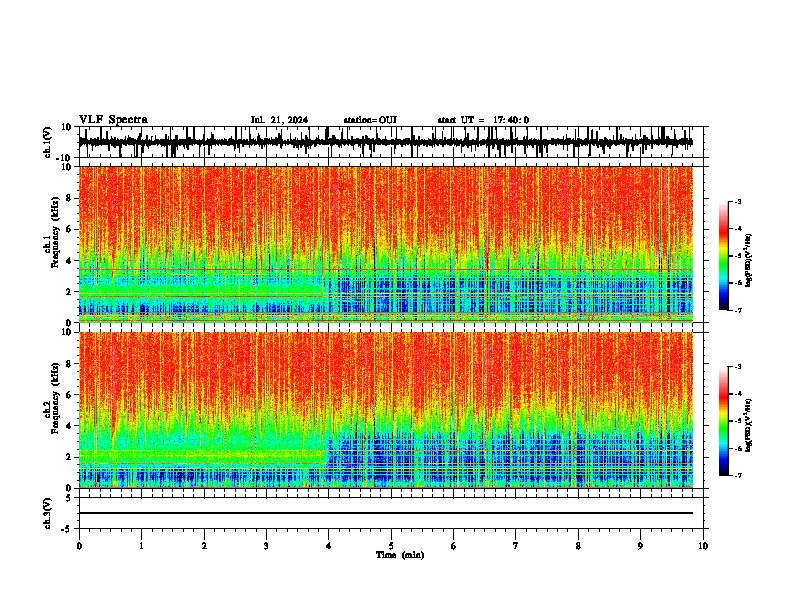Click the ch.2 log(PSD) colorbar title
The height and width of the screenshot is (612, 792).
tap(749, 425)
